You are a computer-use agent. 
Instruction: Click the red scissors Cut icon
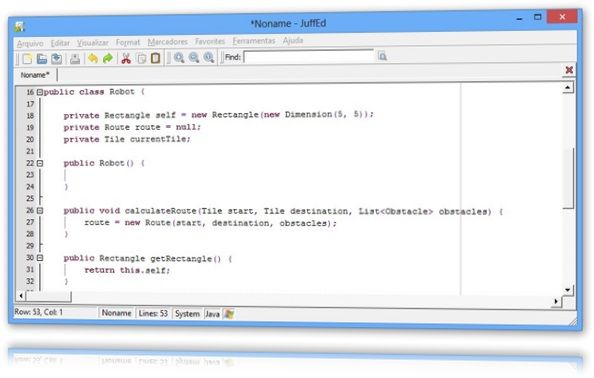coord(126,58)
